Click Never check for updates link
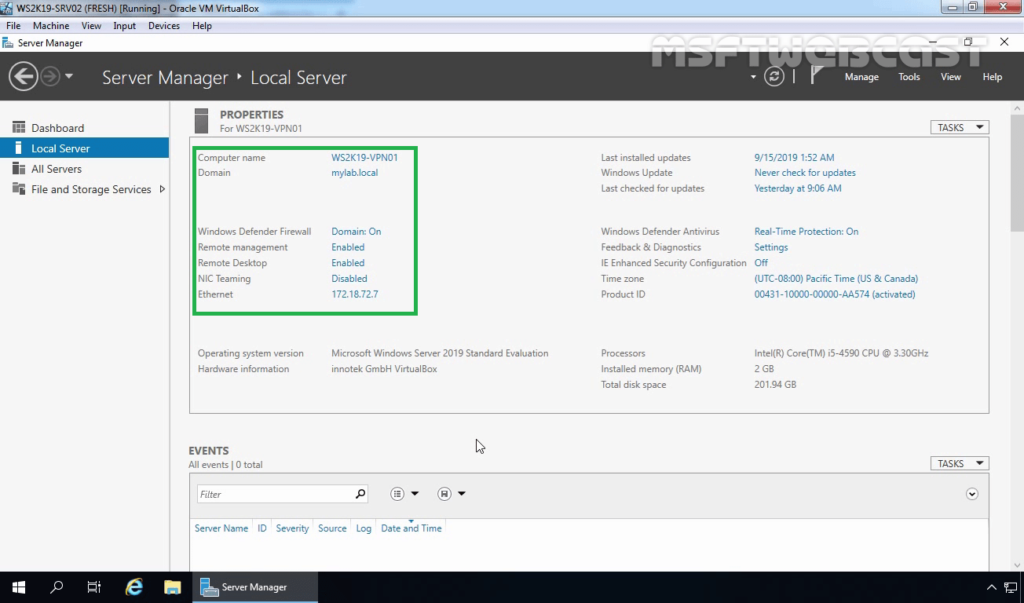 [805, 172]
